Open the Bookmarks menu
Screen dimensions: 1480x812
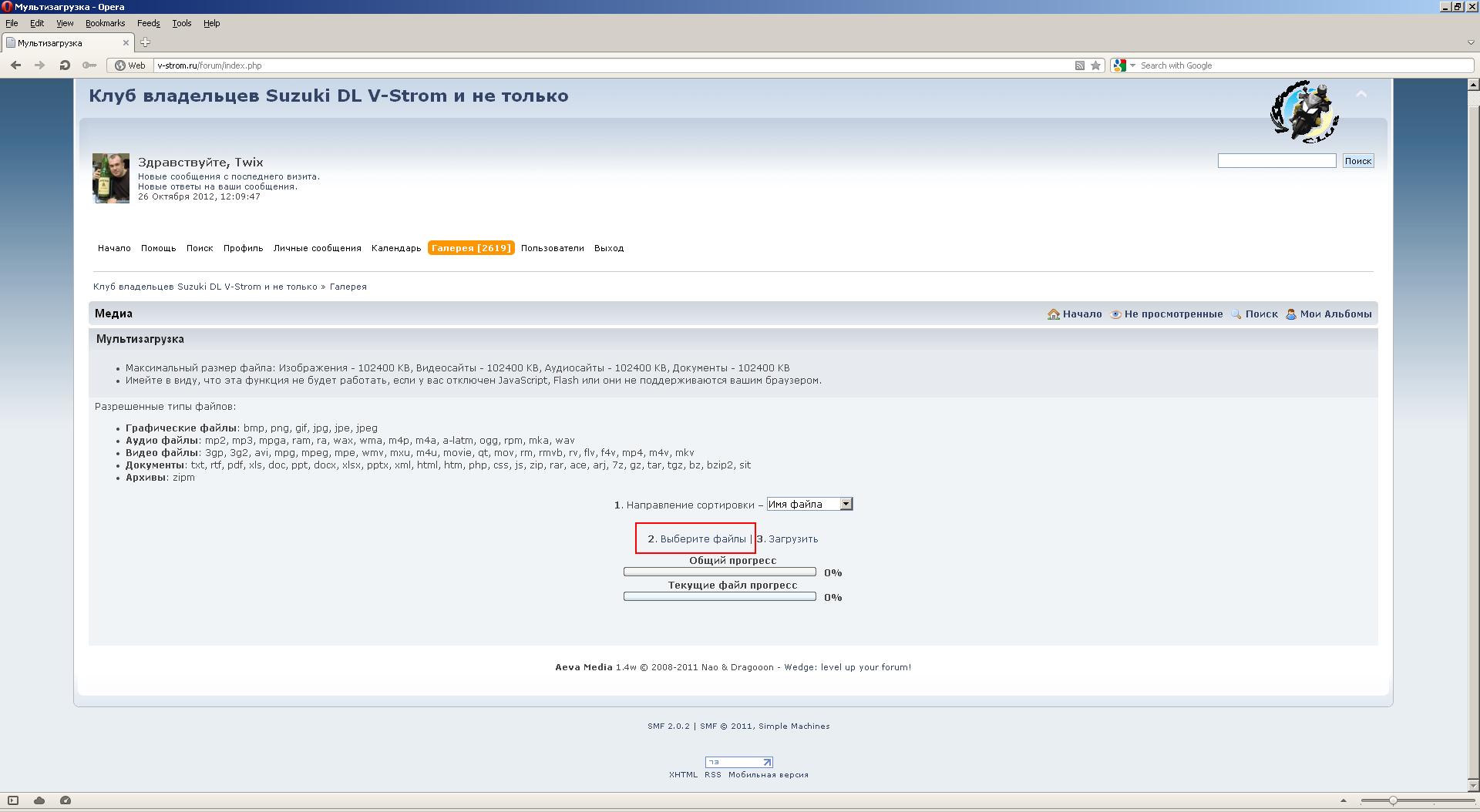click(105, 23)
